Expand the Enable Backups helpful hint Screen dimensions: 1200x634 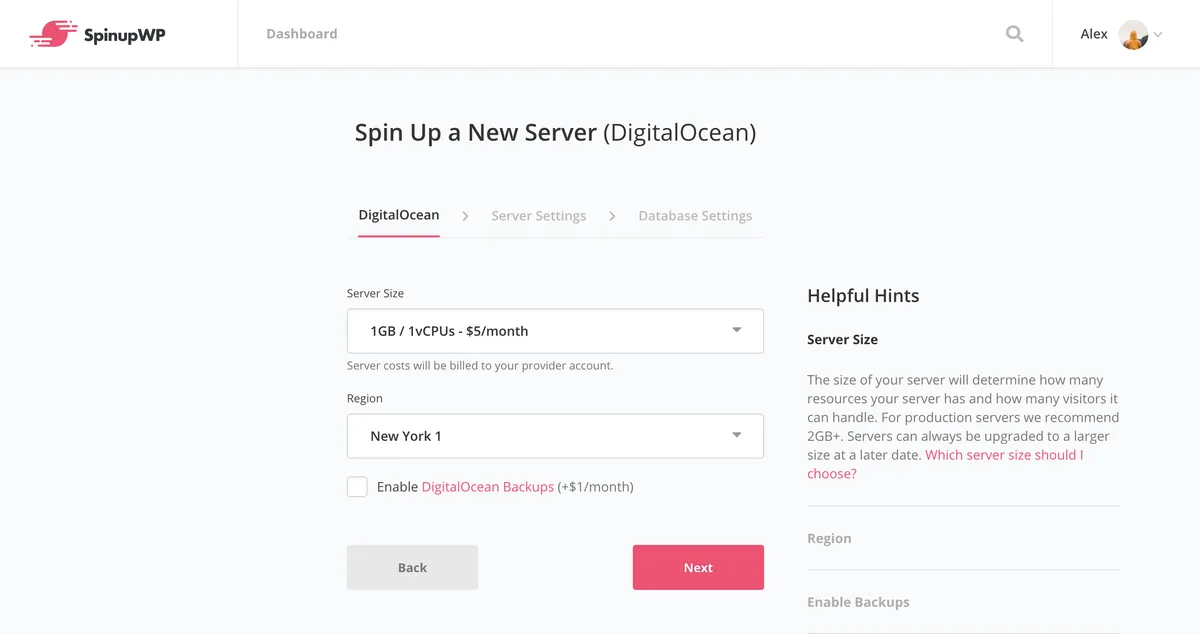coord(858,602)
